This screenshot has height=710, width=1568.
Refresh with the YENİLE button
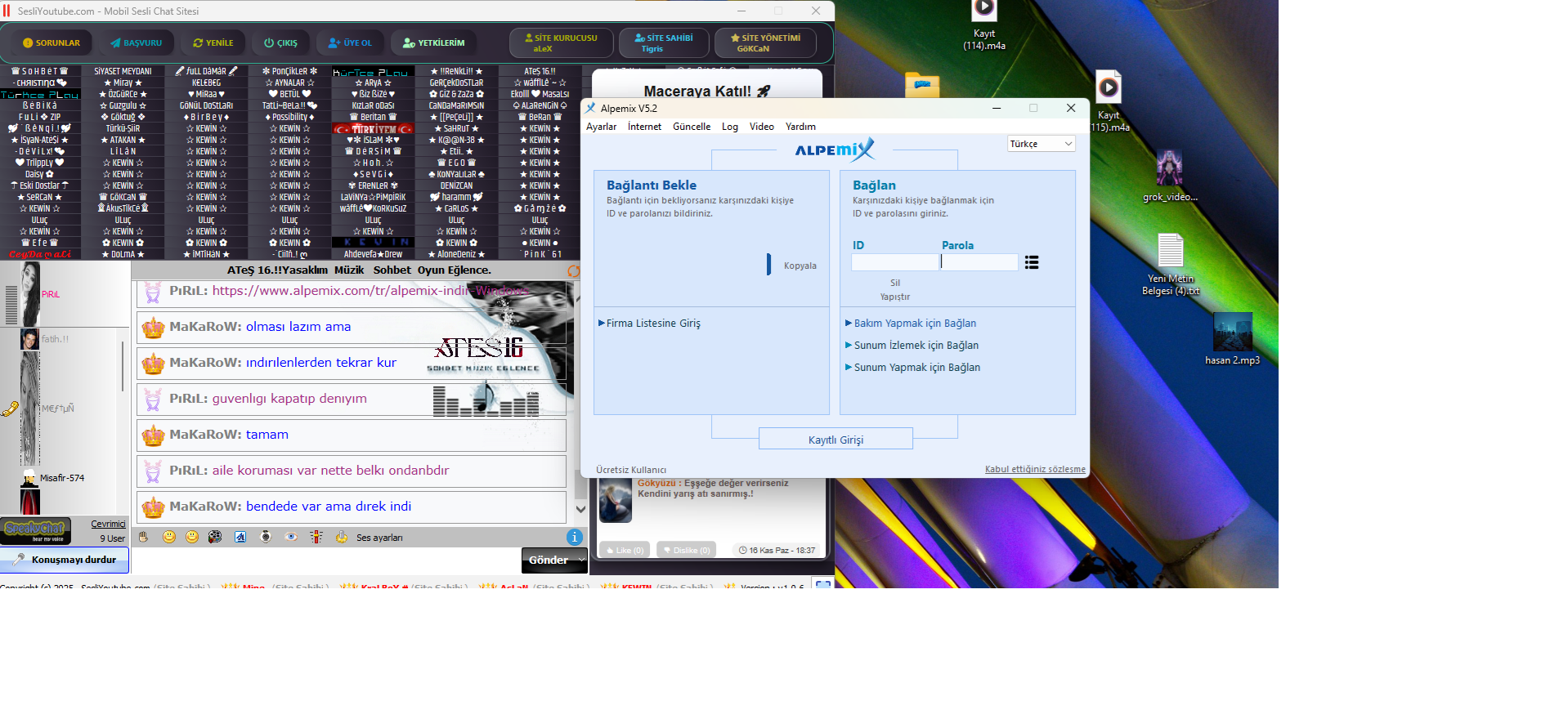tap(213, 42)
